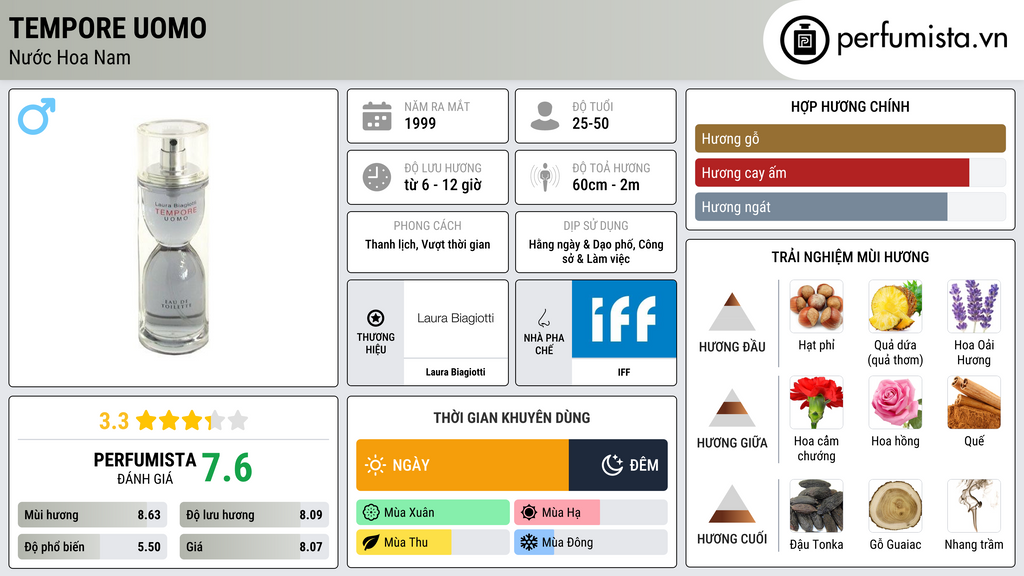This screenshot has height=576, width=1024.
Task: Click the green 7.6 Perfumista score
Action: (x=227, y=468)
